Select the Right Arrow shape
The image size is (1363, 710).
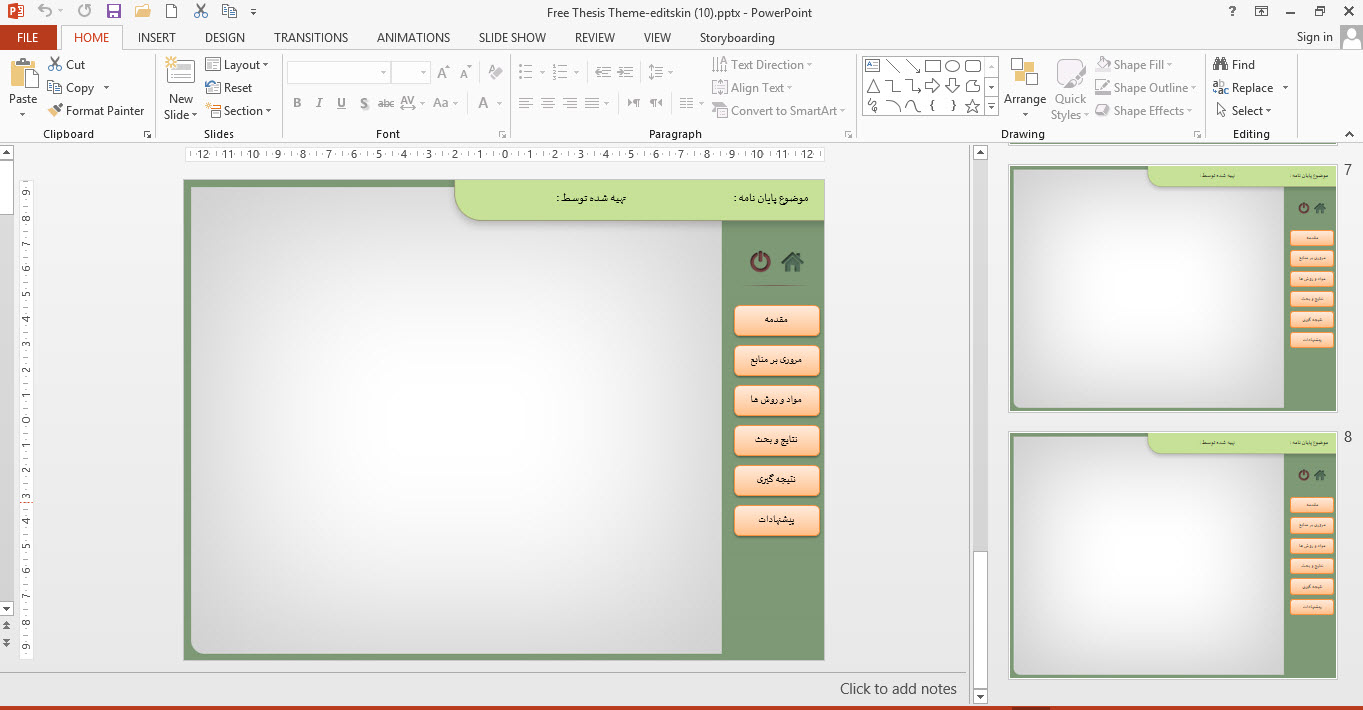pos(932,86)
